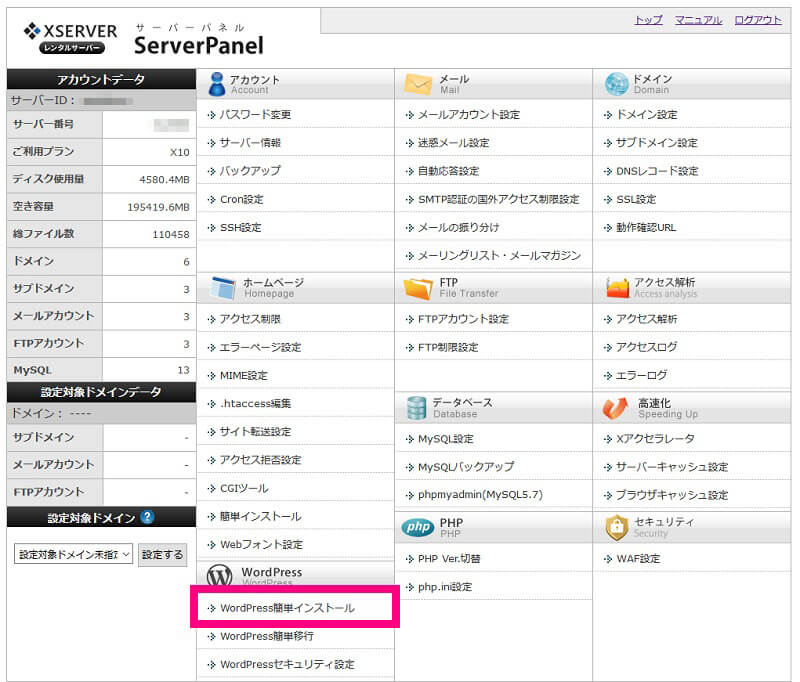Click the PHP logo icon

tap(418, 527)
